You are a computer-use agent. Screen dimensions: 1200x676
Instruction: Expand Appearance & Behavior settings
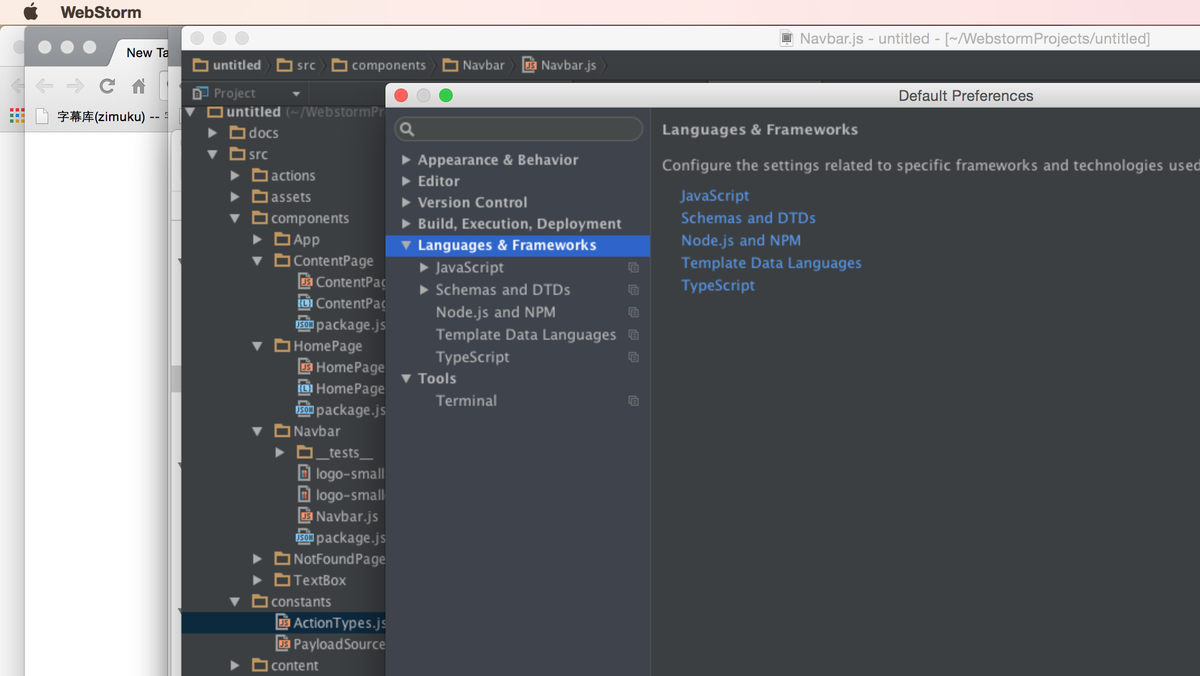406,160
